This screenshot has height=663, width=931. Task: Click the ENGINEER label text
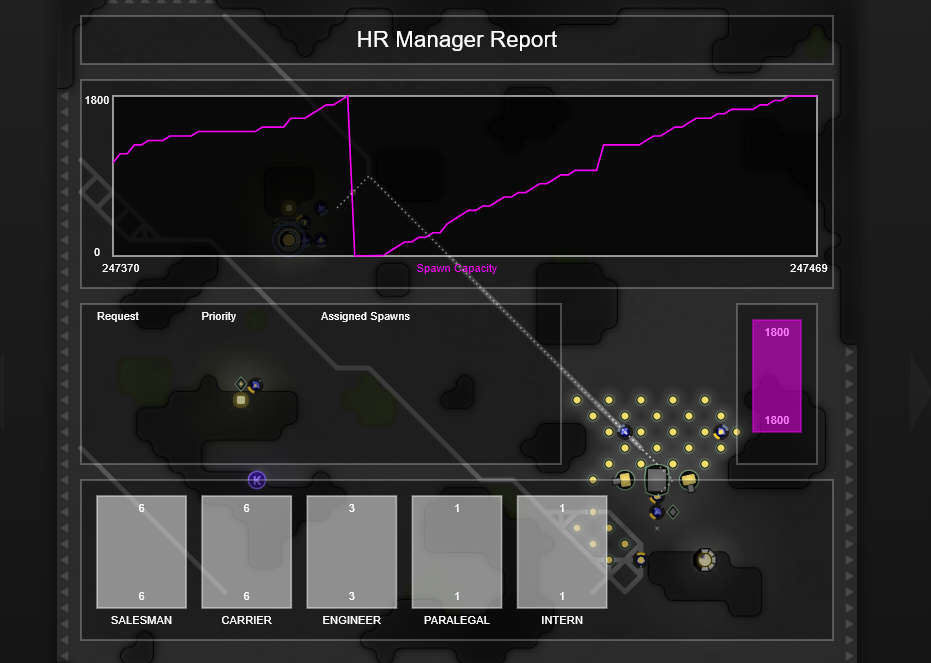[x=352, y=620]
